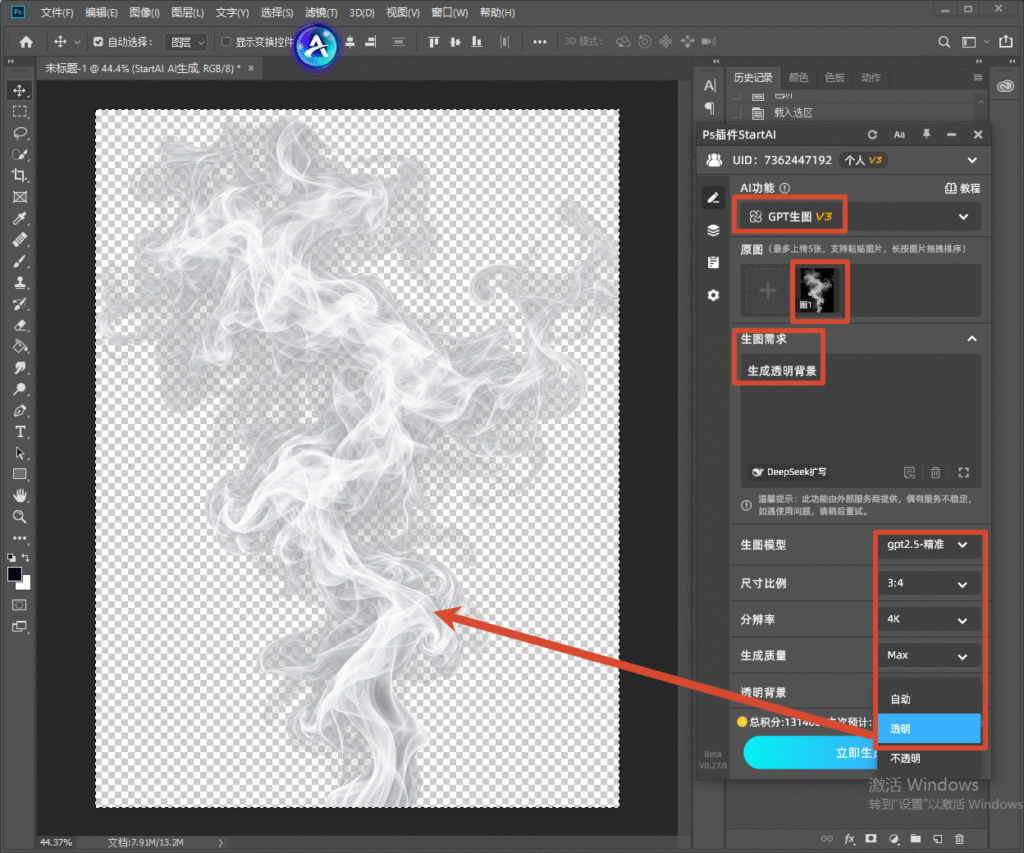Click the DeepSeek扩写 button

(789, 472)
